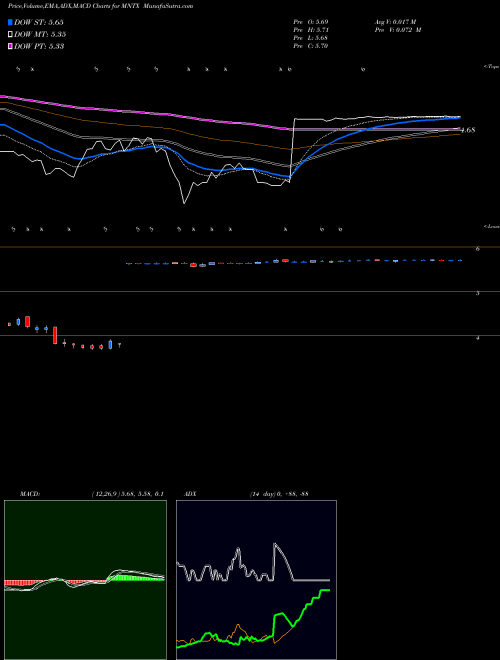Click the chart title mentioning MNTX MunafaSutra.com

101,6
